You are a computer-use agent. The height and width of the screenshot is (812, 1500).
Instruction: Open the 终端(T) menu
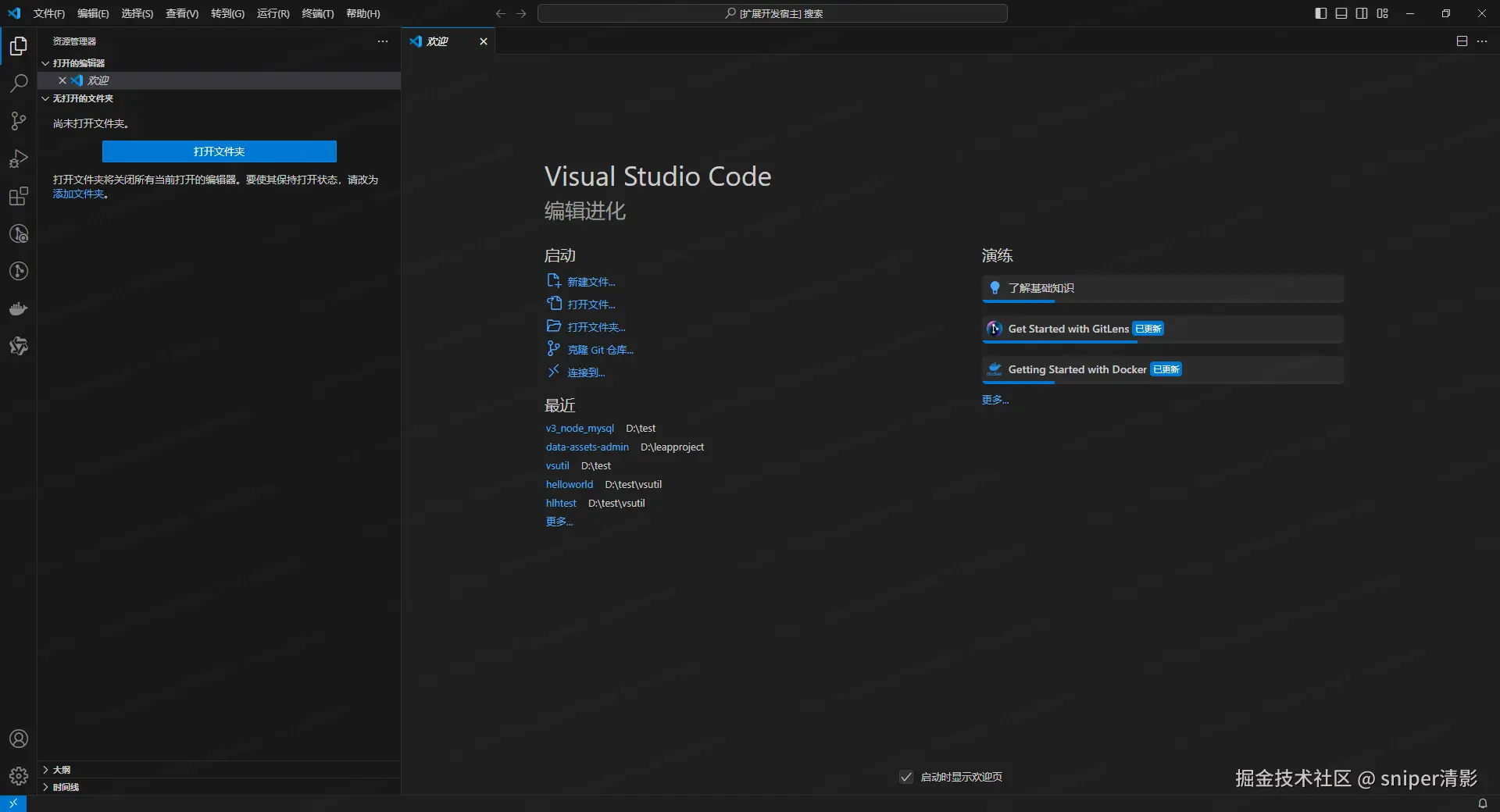pyautogui.click(x=317, y=13)
